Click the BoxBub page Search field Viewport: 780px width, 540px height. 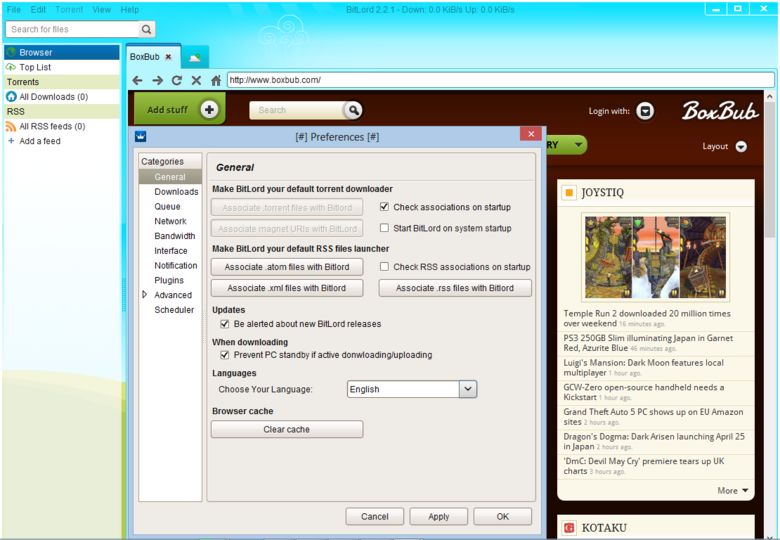(x=297, y=110)
